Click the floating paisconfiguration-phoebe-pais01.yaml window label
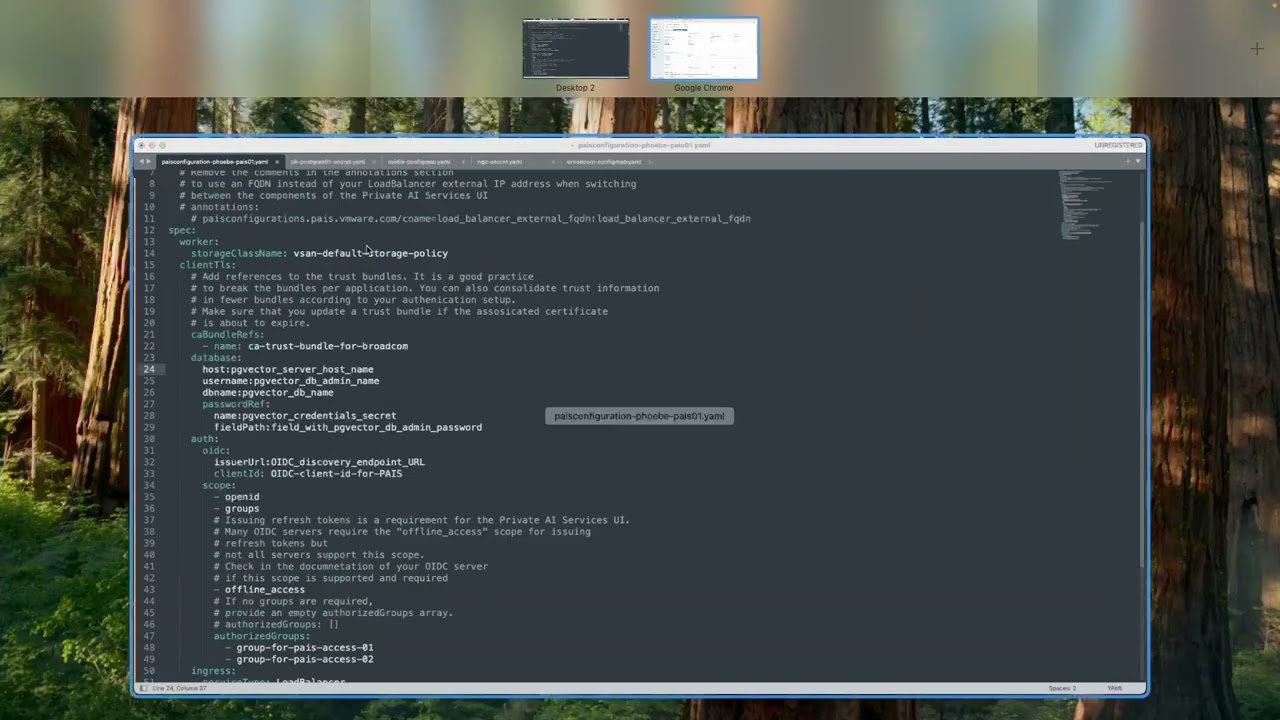Screen dimensions: 1280x720 [x=639, y=416]
